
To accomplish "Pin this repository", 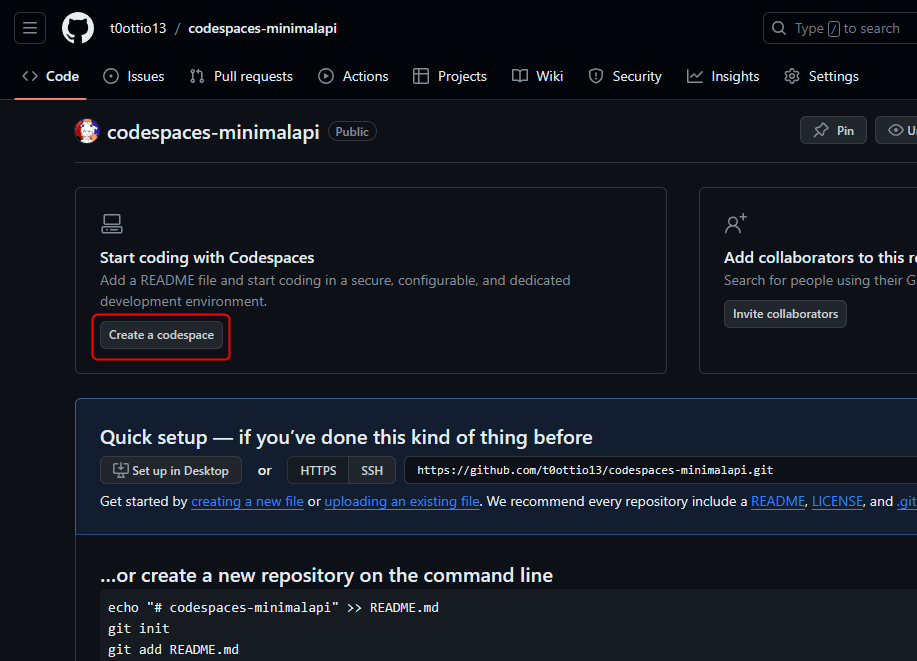I will [x=833, y=130].
